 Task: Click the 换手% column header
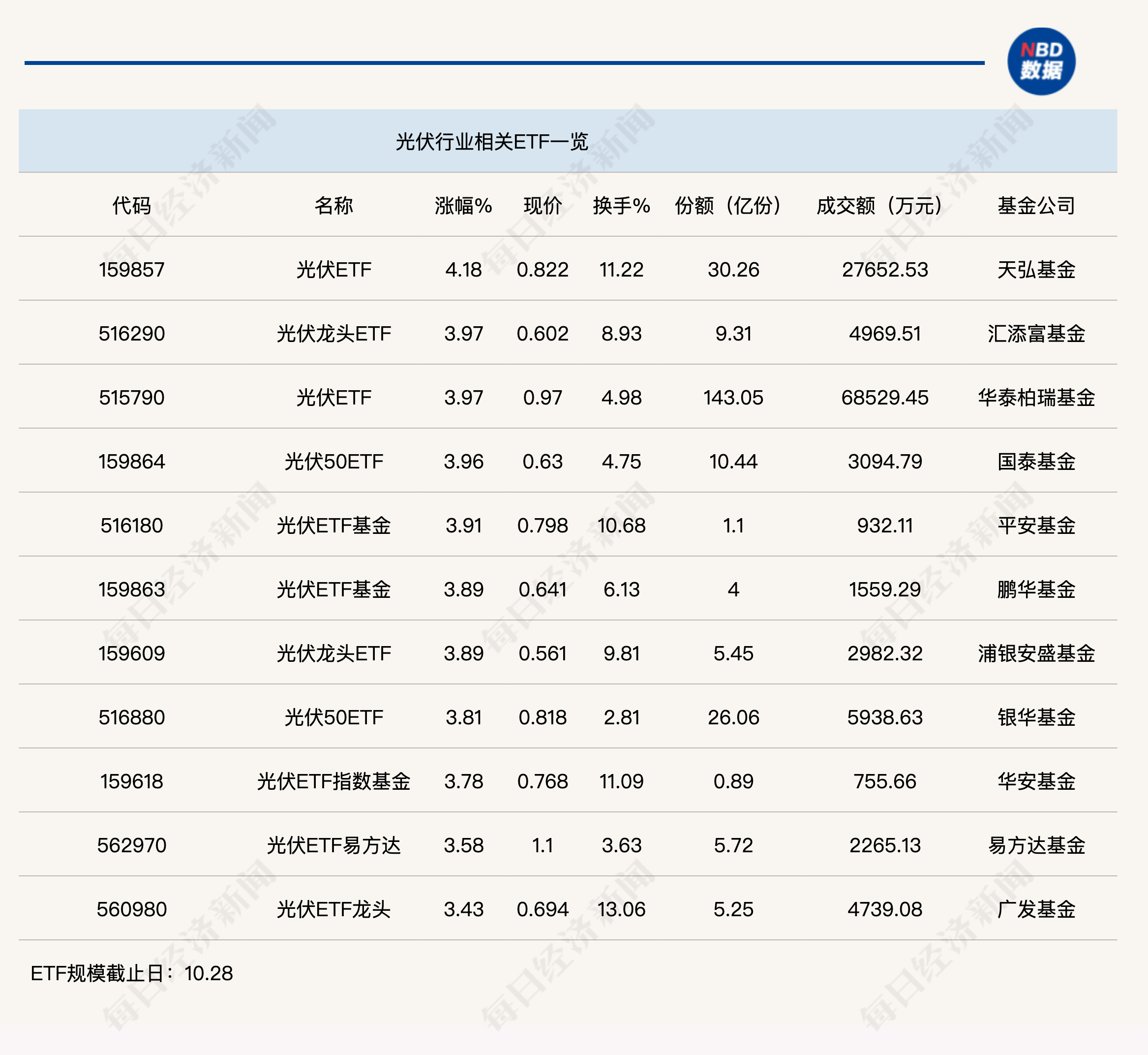[621, 206]
